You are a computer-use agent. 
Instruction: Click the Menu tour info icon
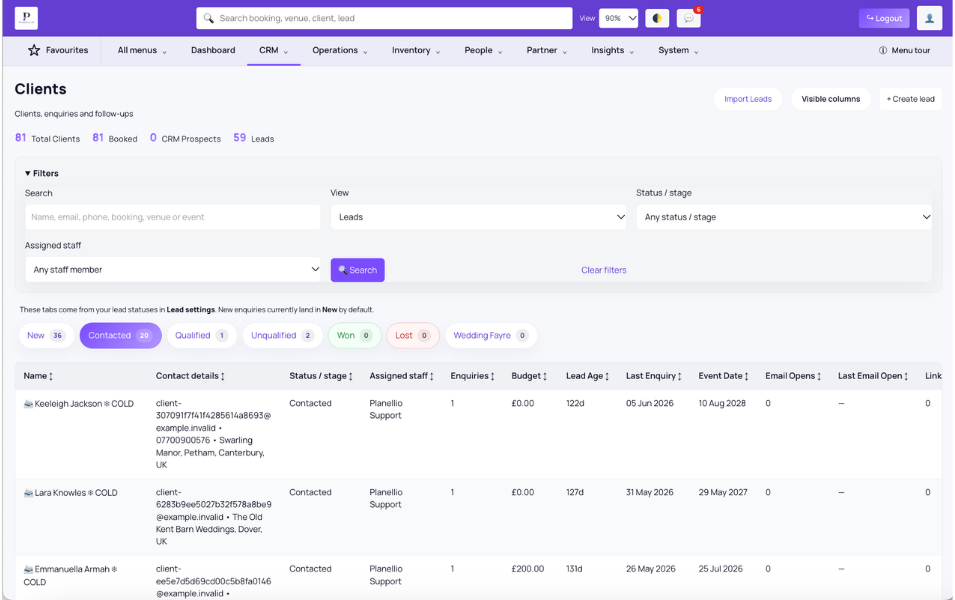pos(883,51)
